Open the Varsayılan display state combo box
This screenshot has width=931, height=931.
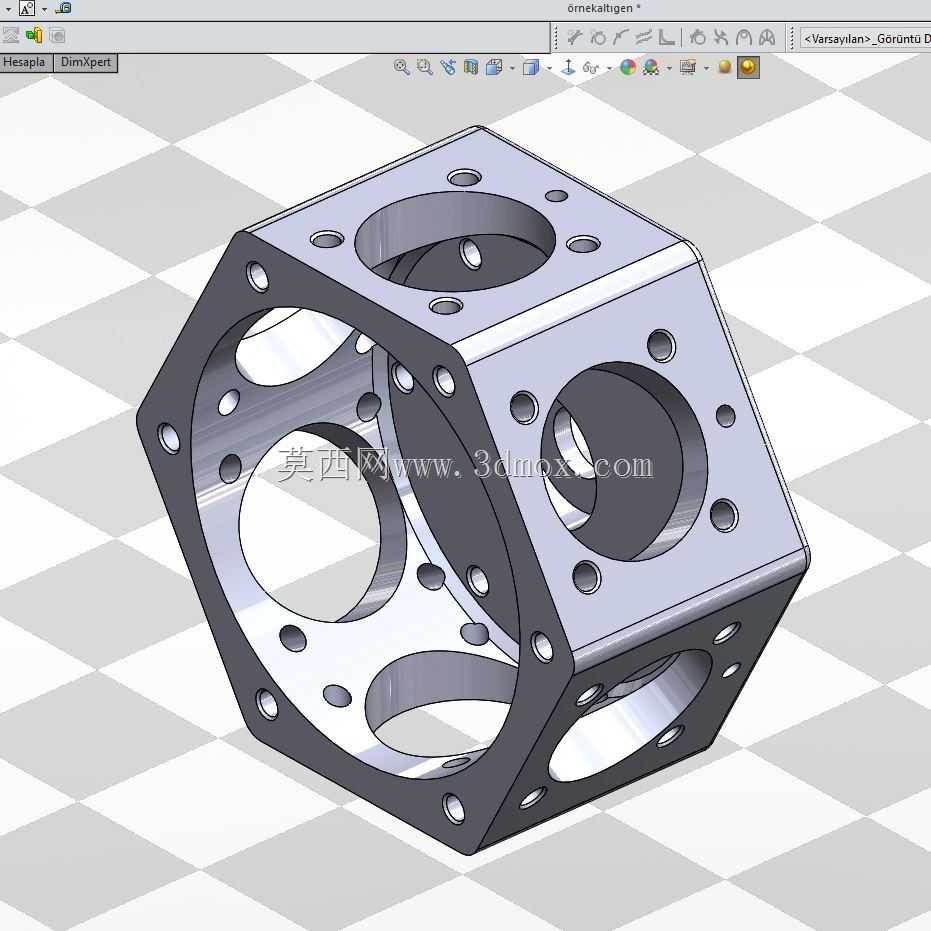tap(865, 39)
